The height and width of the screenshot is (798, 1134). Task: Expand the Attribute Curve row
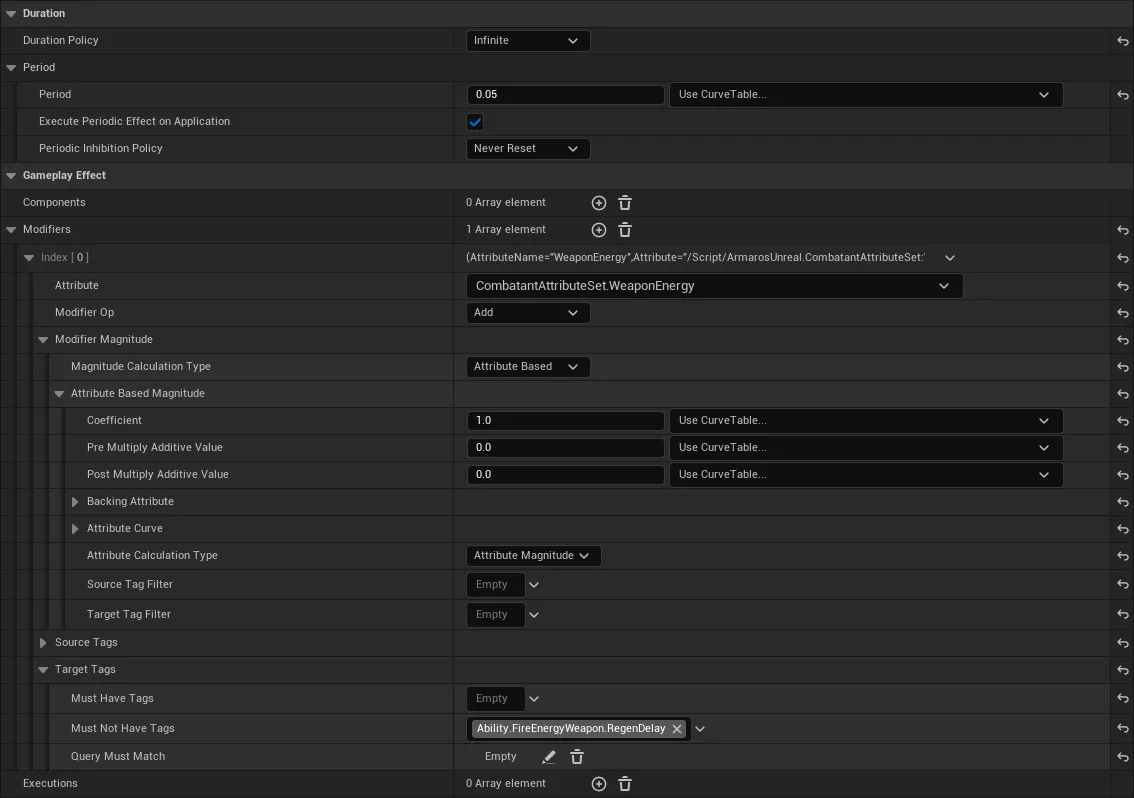pyautogui.click(x=74, y=528)
